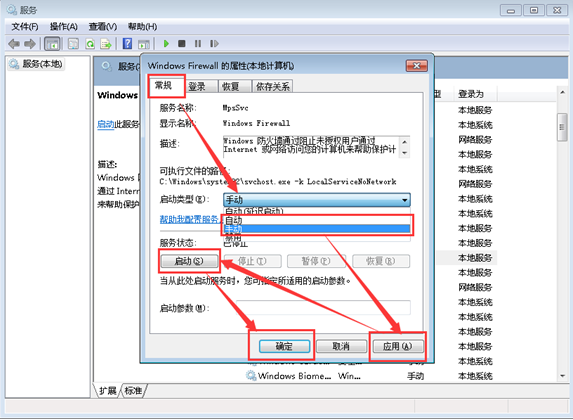573x420 pixels.
Task: Click the Back arrow in the toolbar
Action: click(14, 44)
